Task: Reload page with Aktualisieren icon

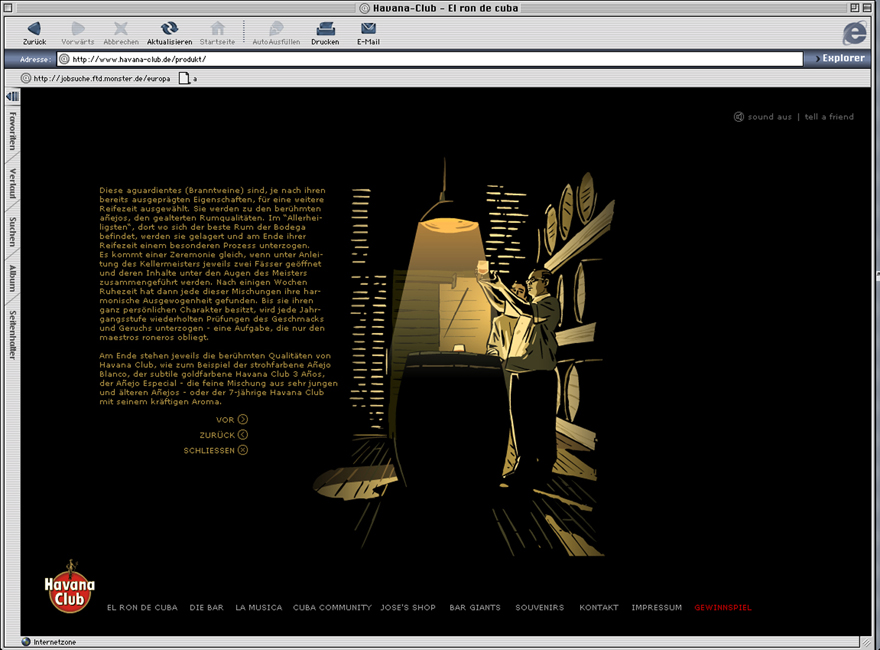Action: pos(169,28)
